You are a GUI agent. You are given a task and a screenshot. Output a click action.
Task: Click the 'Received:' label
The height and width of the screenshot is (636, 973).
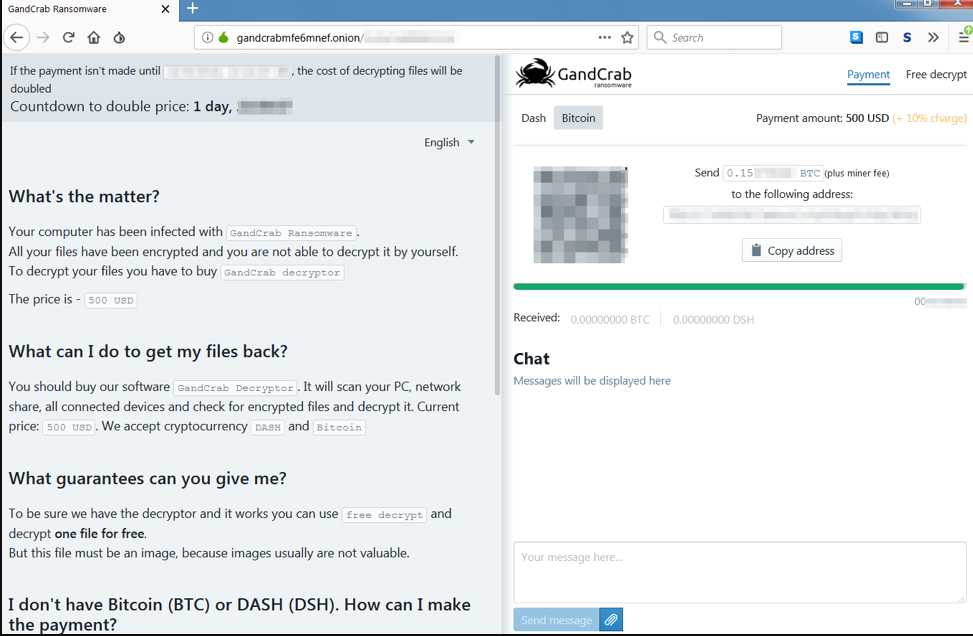click(x=537, y=318)
